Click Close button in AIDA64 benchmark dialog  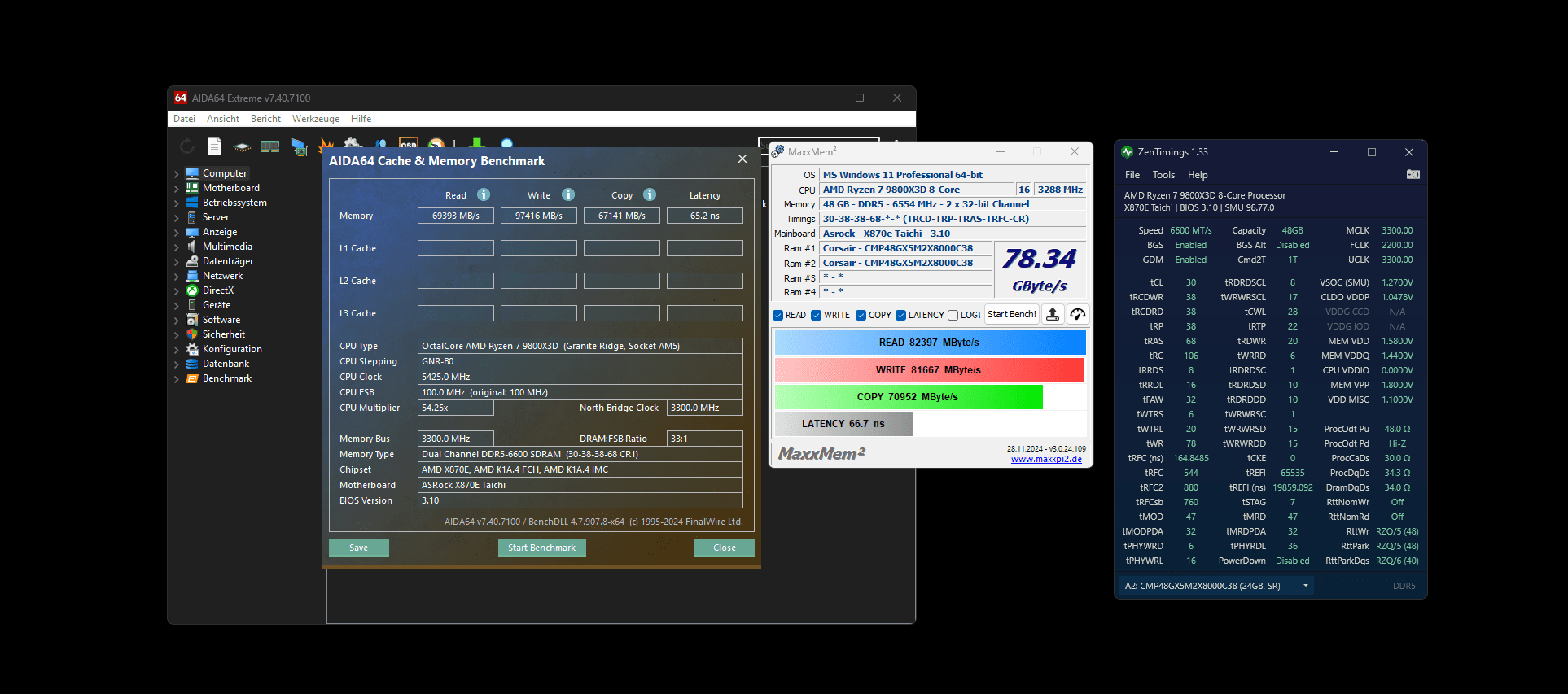coord(725,548)
